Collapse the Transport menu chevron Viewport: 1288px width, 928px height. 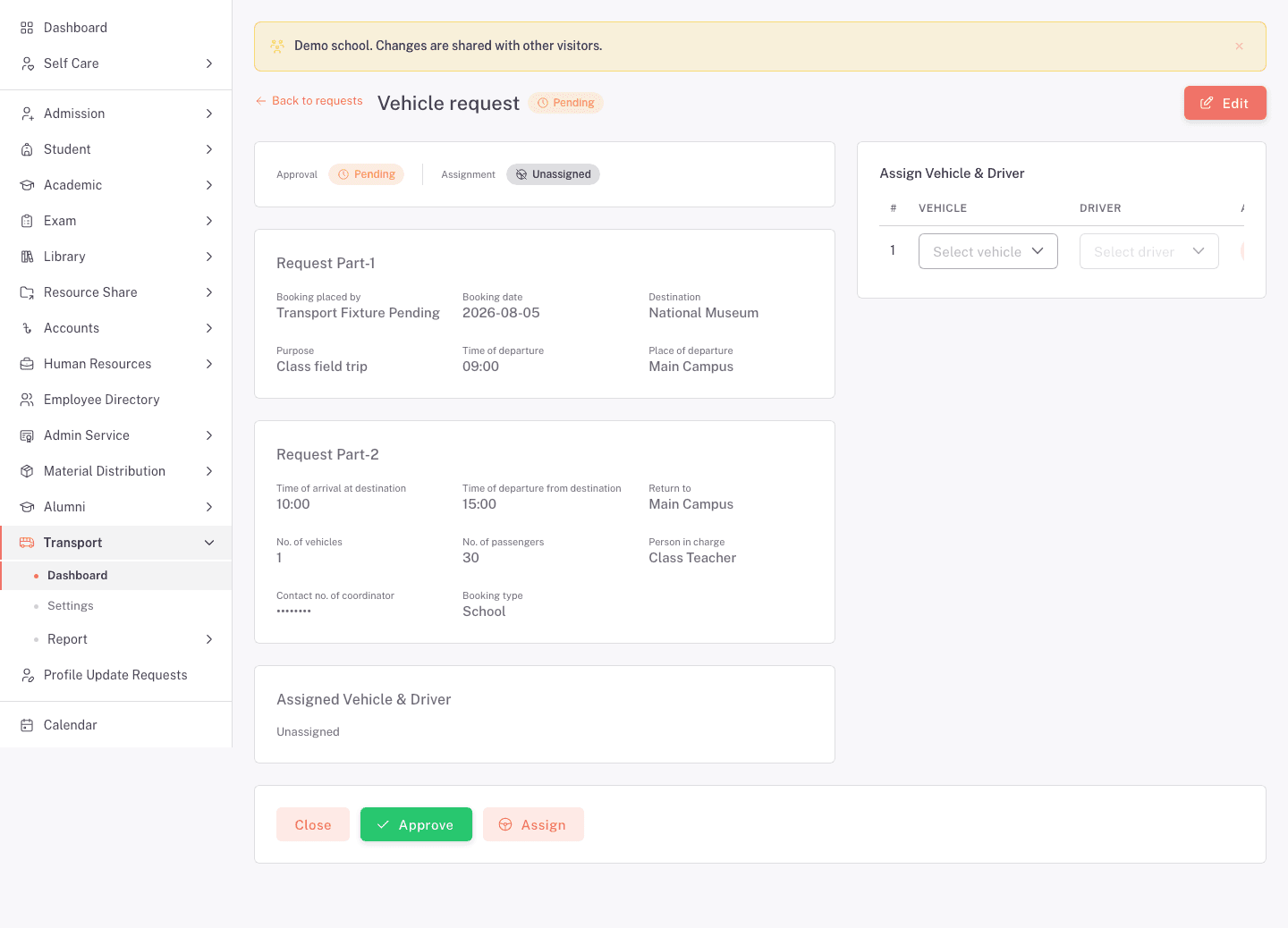click(x=209, y=543)
